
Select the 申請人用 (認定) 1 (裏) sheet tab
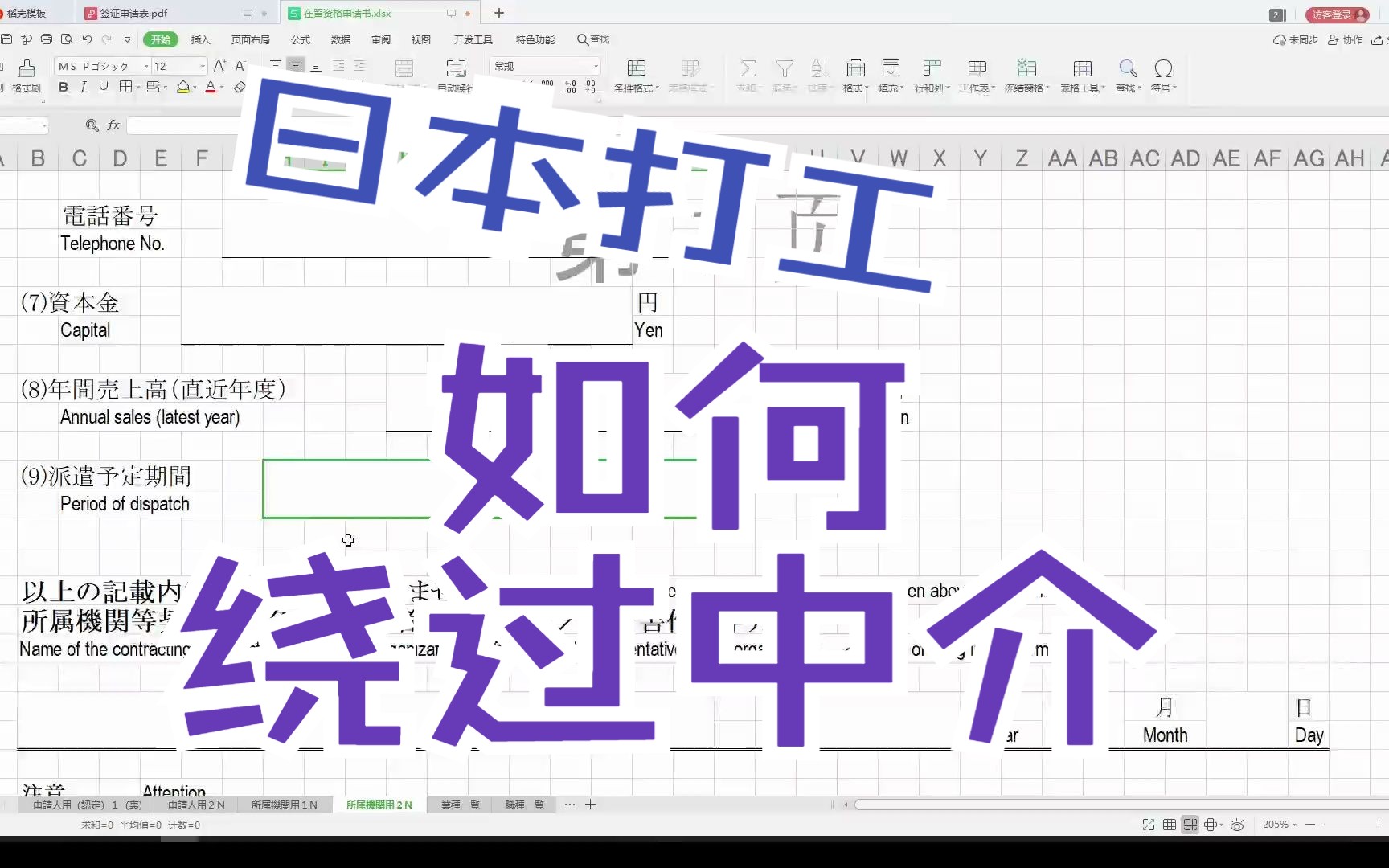[x=87, y=805]
